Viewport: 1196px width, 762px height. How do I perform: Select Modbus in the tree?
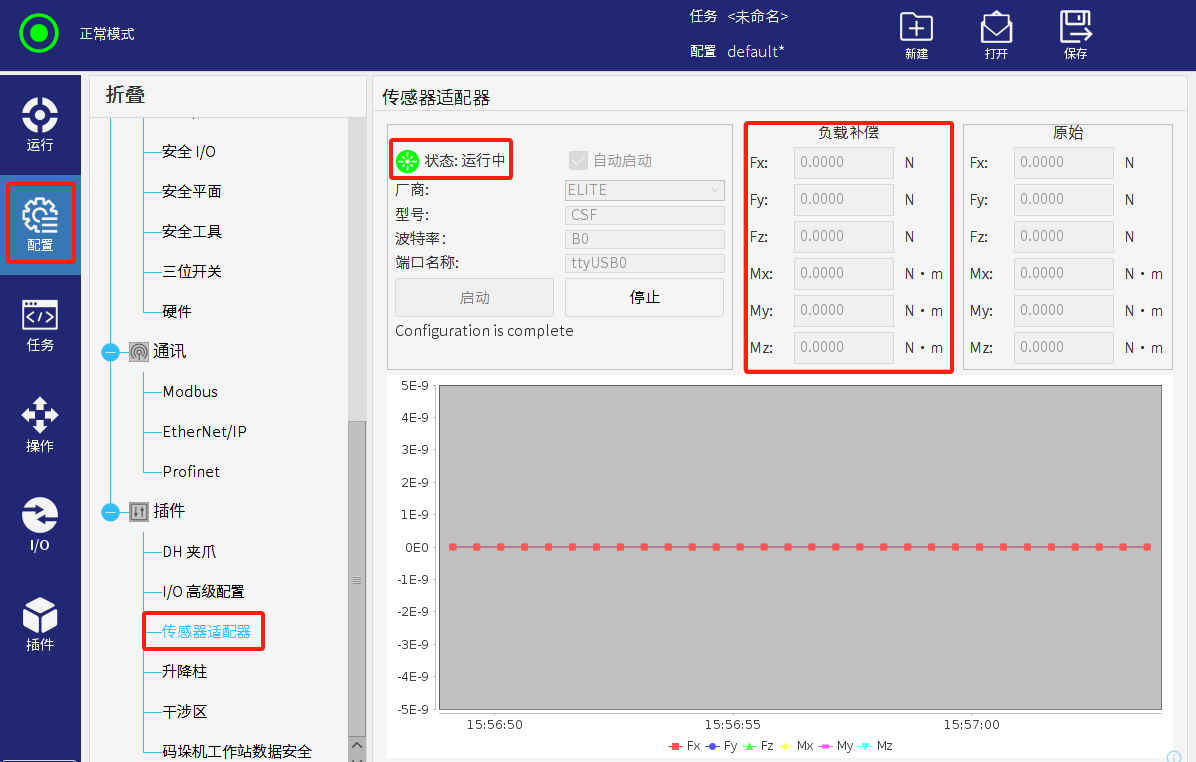click(190, 392)
